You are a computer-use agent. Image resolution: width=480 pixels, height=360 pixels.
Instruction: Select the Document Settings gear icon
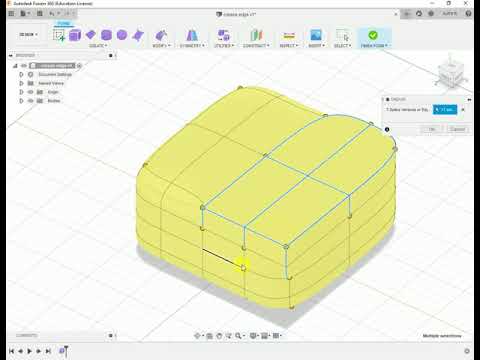31,74
